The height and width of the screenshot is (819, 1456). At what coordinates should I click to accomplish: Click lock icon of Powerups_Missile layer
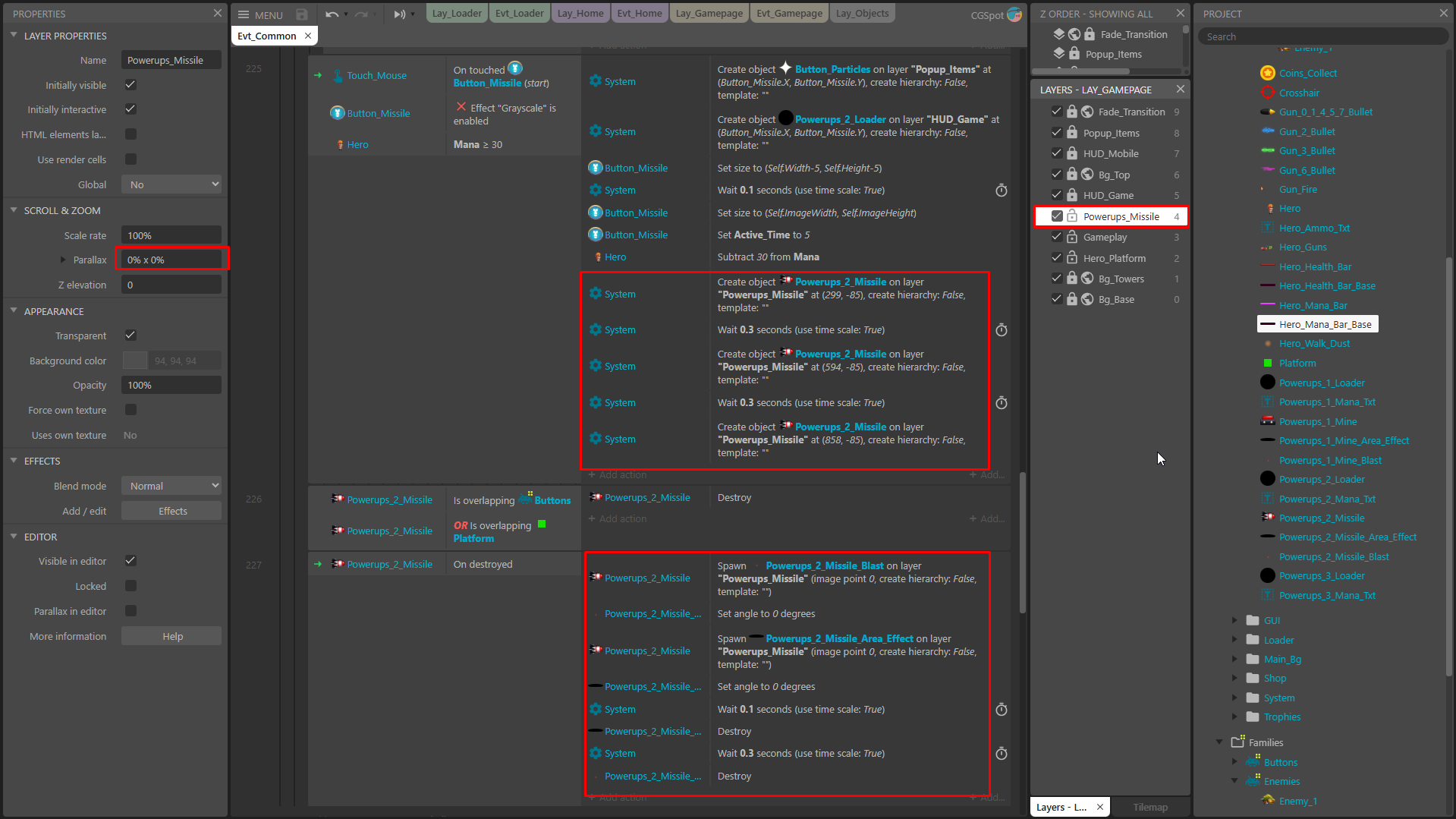(1072, 216)
